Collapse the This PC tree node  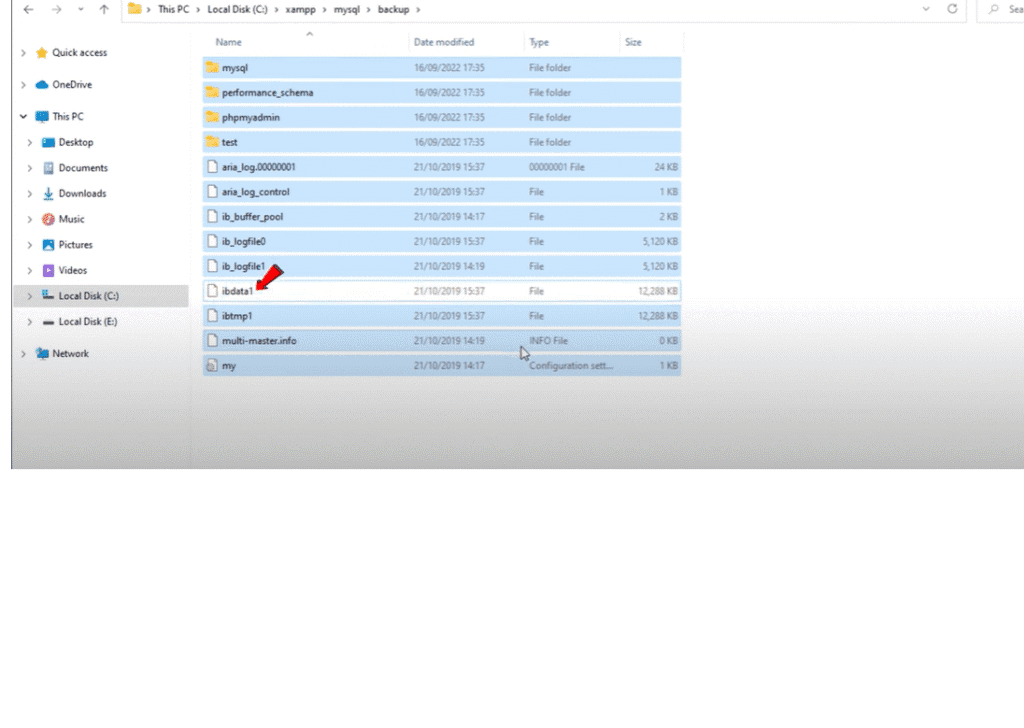(x=24, y=116)
